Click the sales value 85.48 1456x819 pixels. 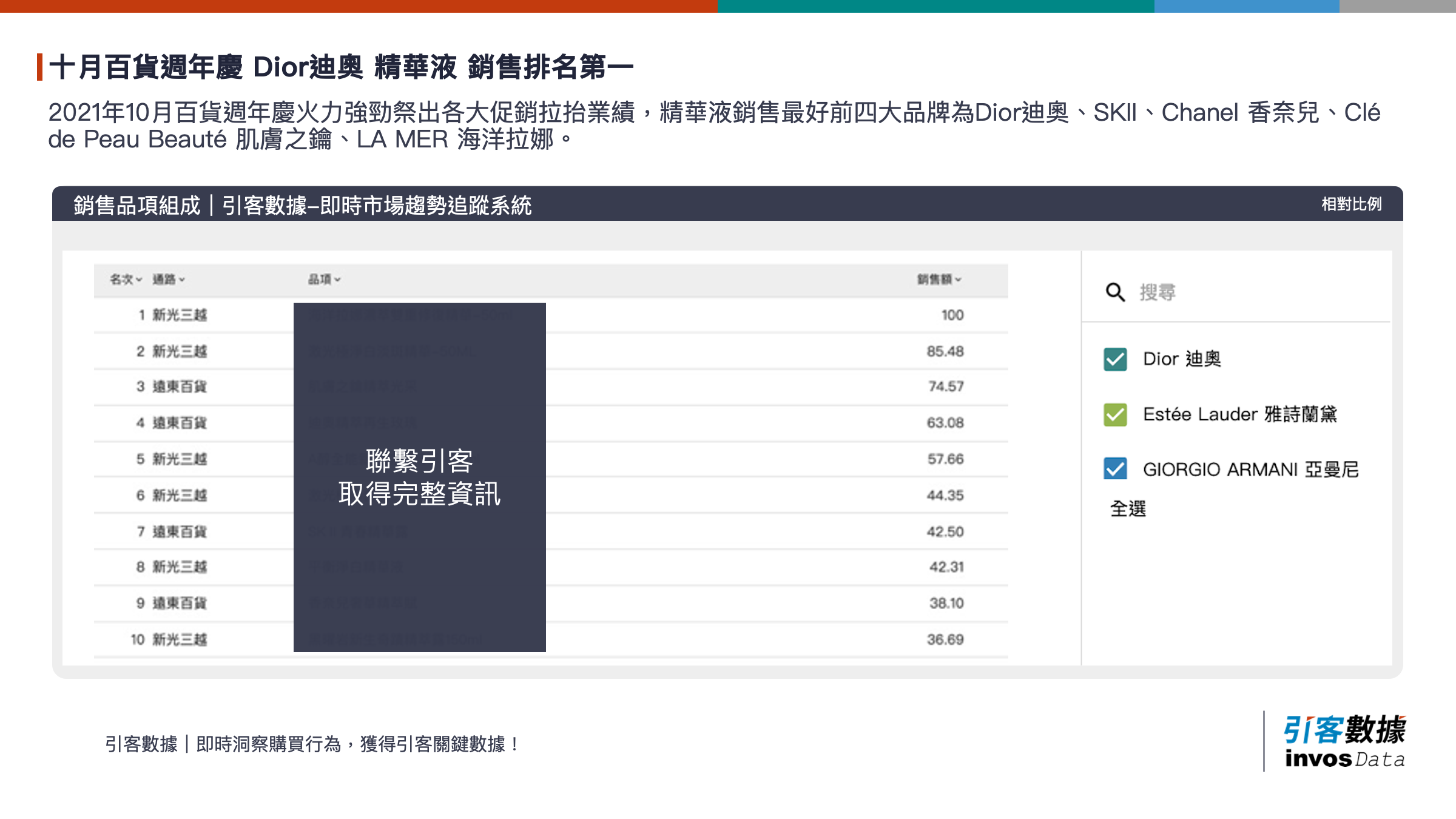(x=945, y=351)
